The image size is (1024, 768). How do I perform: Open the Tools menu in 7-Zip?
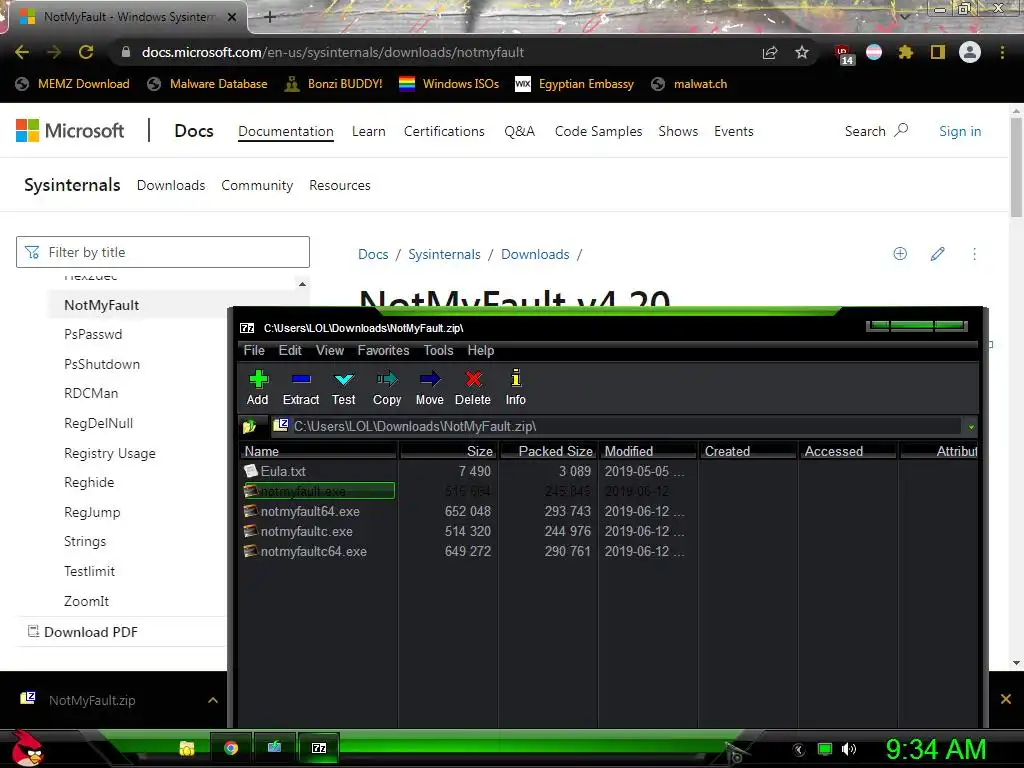coord(438,351)
